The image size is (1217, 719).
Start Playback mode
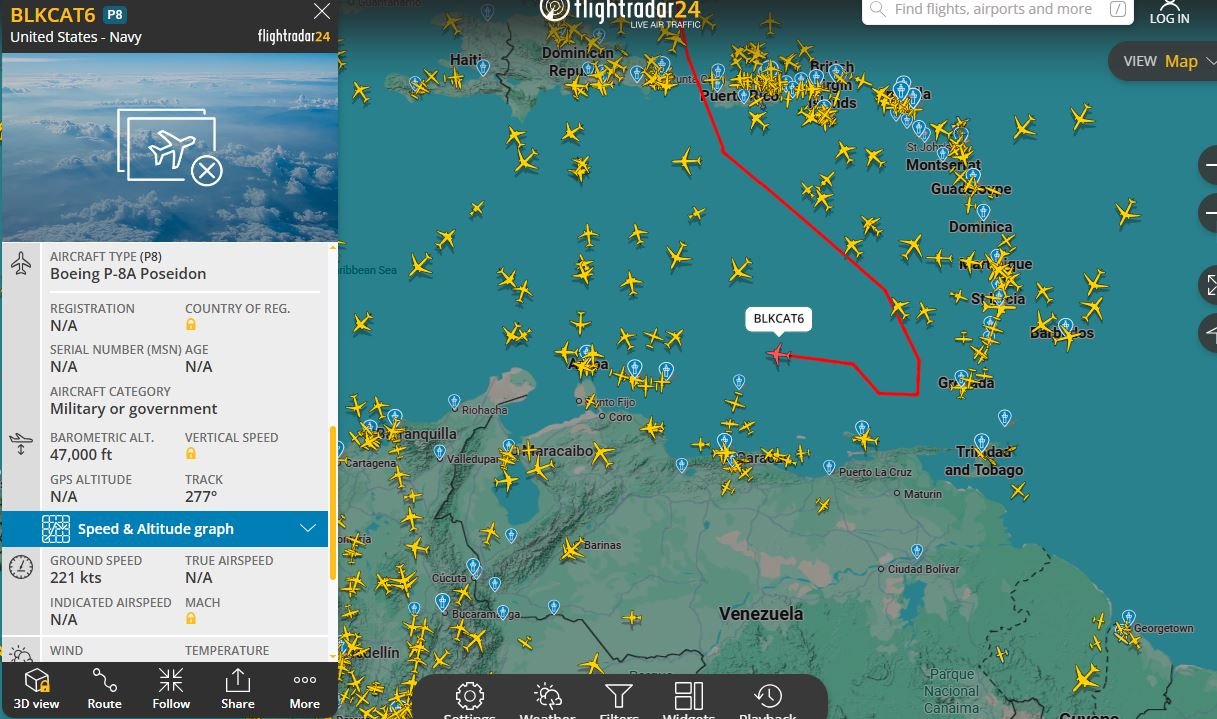click(x=767, y=701)
